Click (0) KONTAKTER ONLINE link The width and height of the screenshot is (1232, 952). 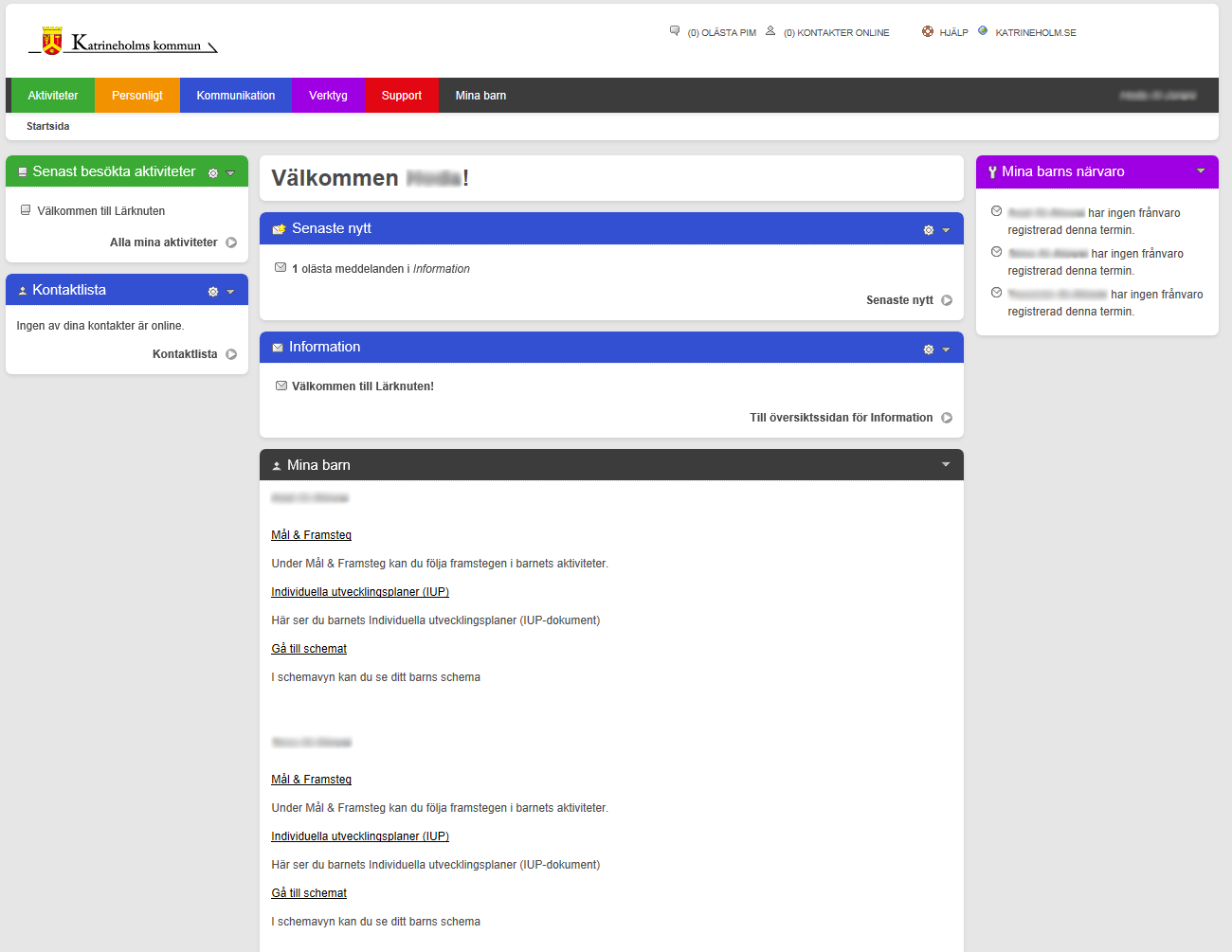coord(837,33)
